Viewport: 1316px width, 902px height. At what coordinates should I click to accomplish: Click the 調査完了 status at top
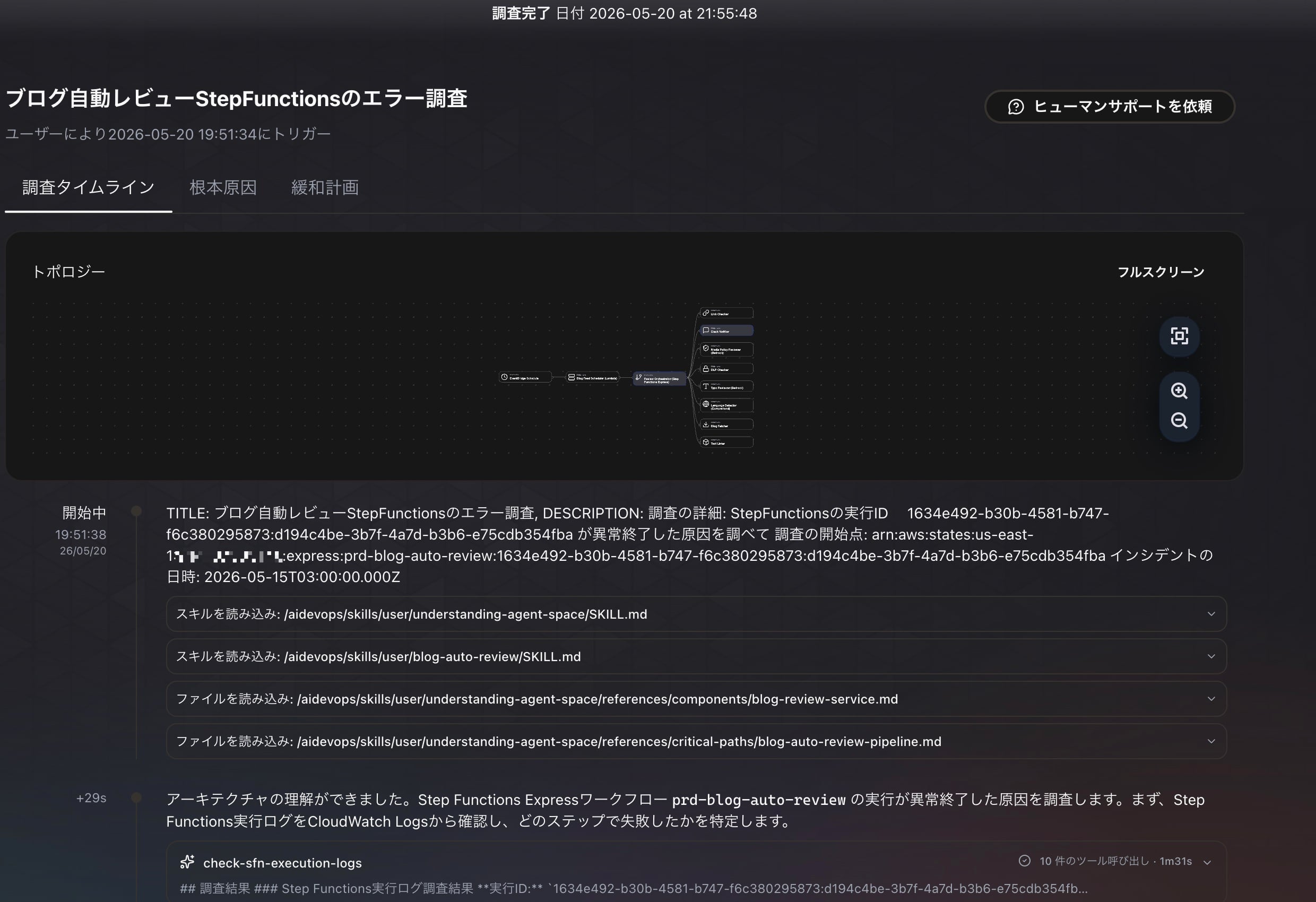coord(521,13)
